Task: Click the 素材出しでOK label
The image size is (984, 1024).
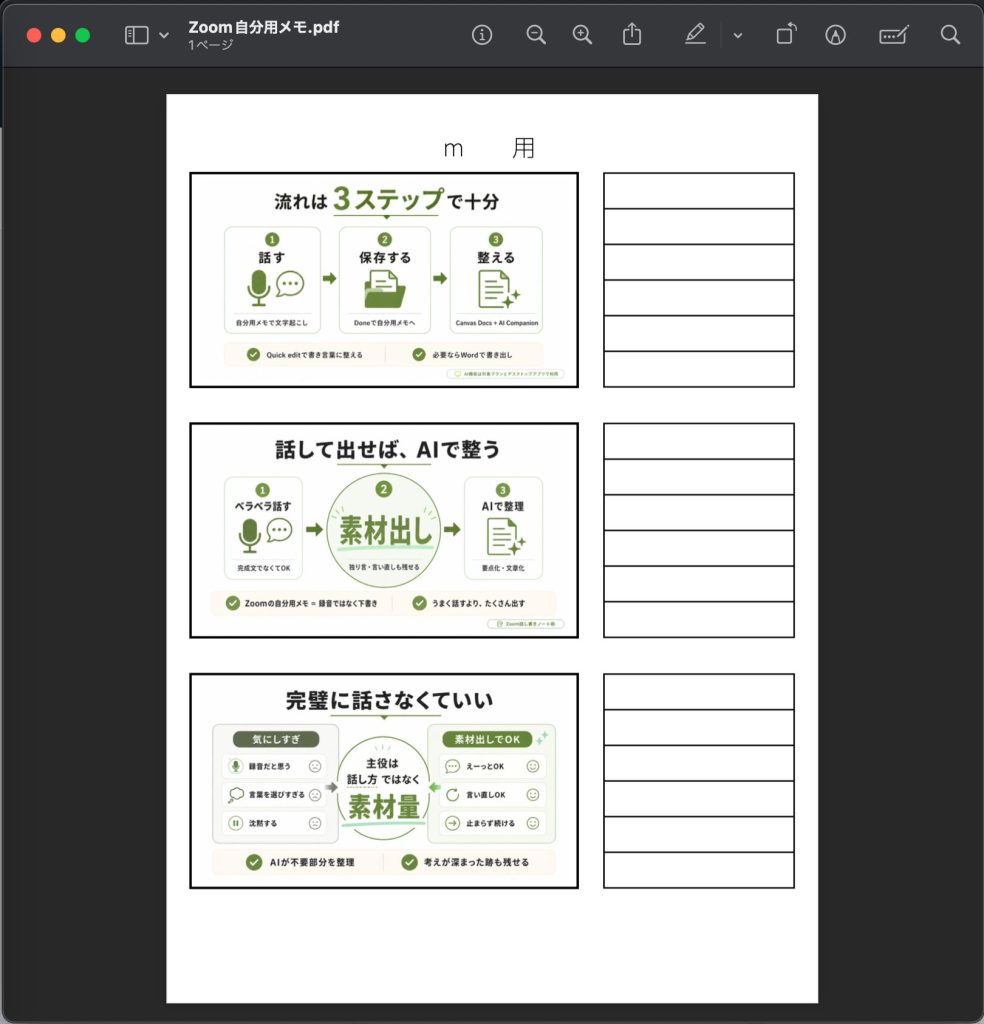Action: [x=487, y=739]
